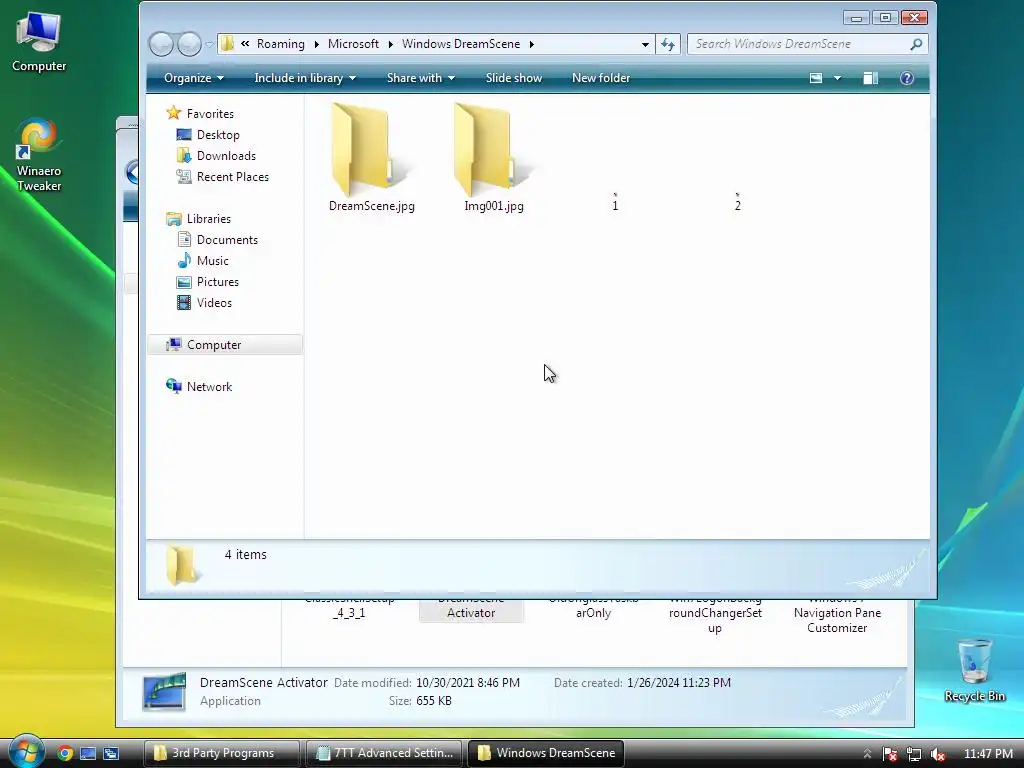Image resolution: width=1024 pixels, height=768 pixels.
Task: Expand arrow after Microsoft breadcrumb
Action: (x=391, y=44)
